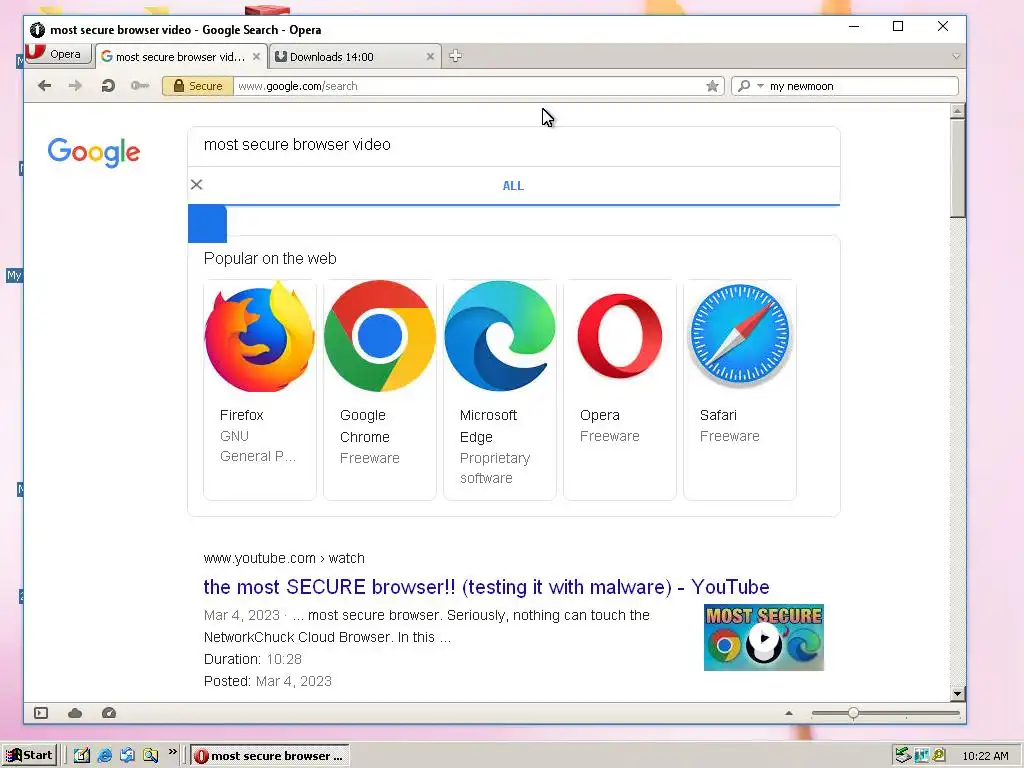Image resolution: width=1024 pixels, height=768 pixels.
Task: Click the first Quick Launch notepad icon
Action: click(x=82, y=756)
